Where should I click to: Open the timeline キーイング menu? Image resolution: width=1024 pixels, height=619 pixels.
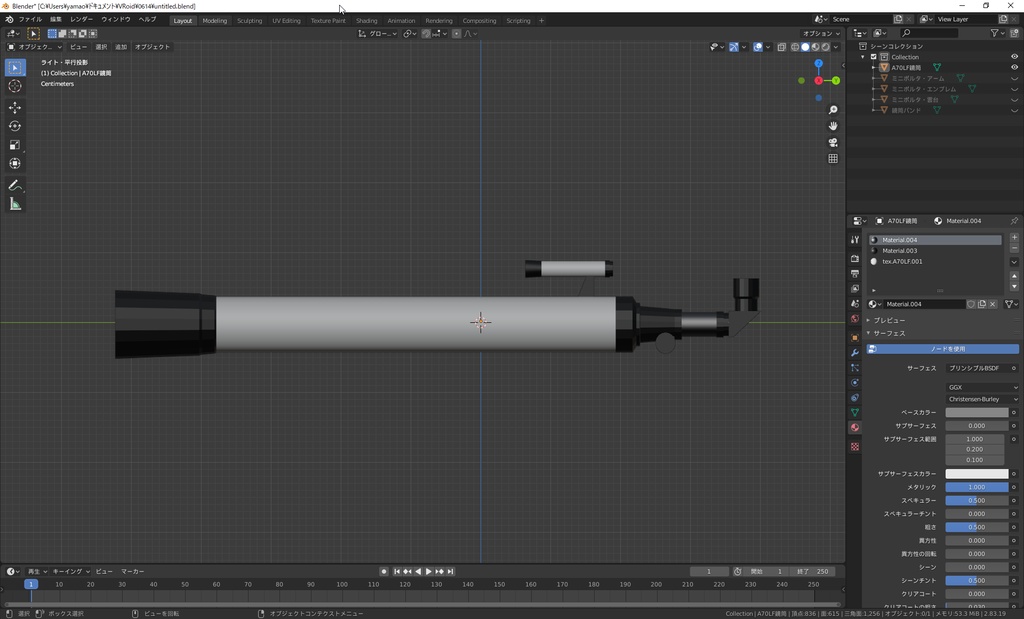[x=71, y=571]
